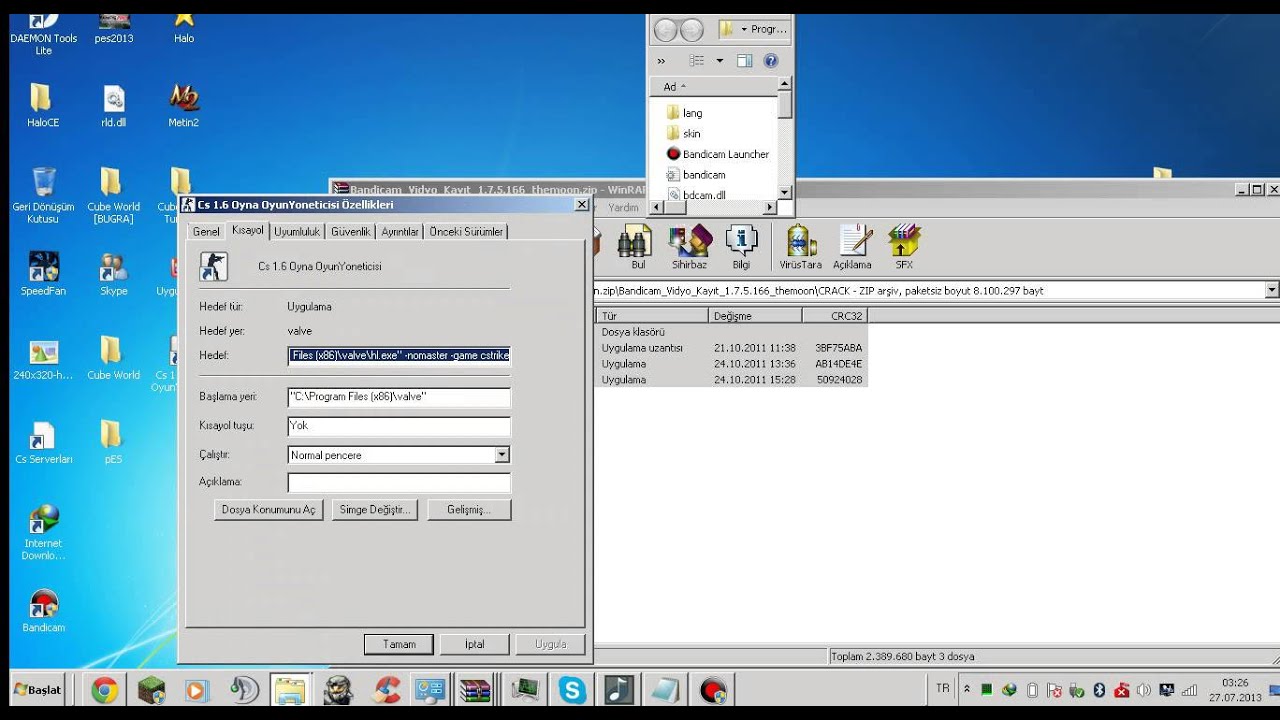Click the Açıklama comment icon in WinRAR
Viewport: 1280px width, 720px height.
pos(852,246)
